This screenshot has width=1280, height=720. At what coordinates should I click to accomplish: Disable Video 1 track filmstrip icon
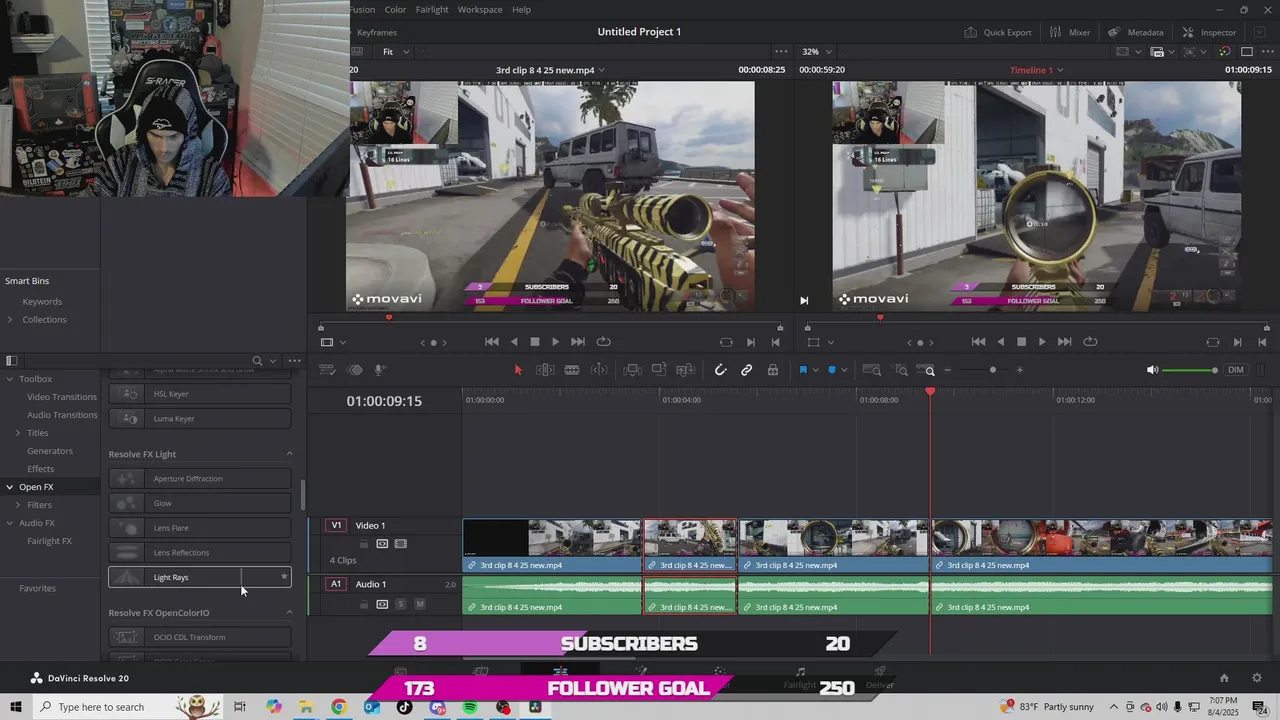[401, 544]
